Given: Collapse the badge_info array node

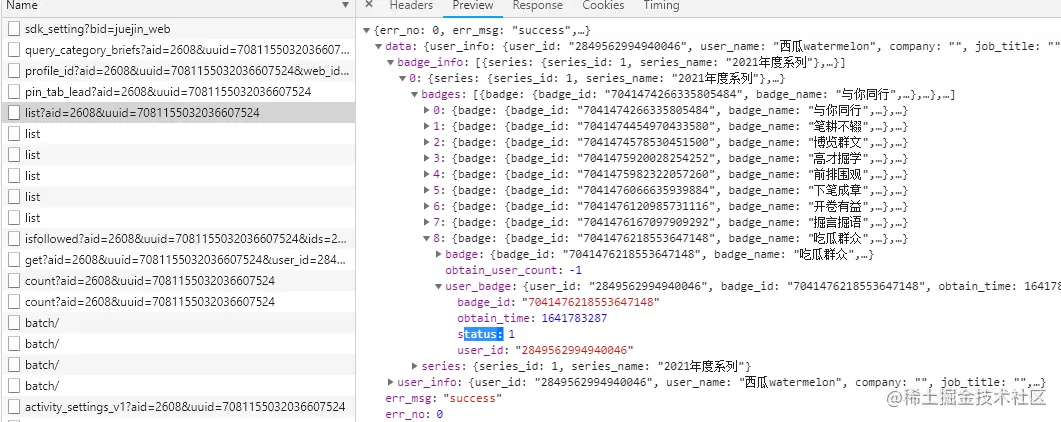Looking at the screenshot, I should pyautogui.click(x=391, y=63).
